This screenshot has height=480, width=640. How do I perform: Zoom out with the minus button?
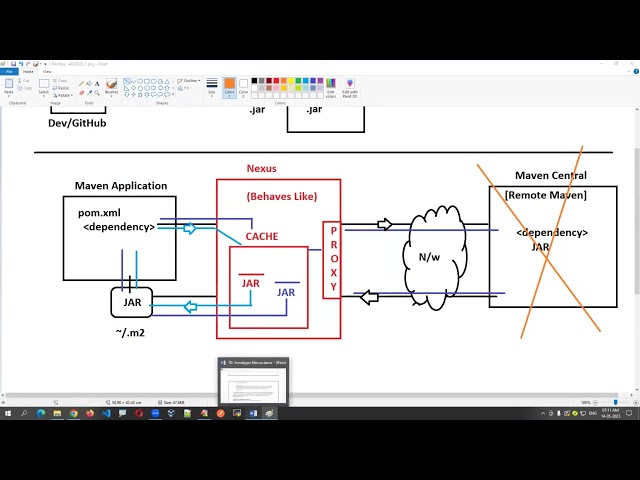[x=595, y=402]
